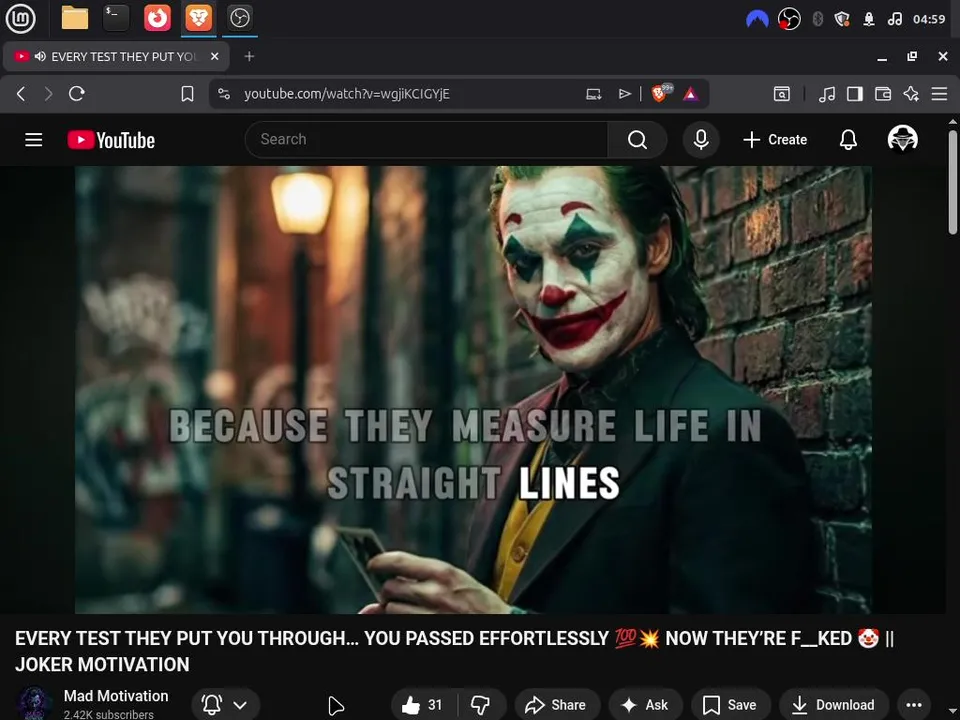Click the video title text
Screen dimensions: 960x720
click(x=454, y=651)
